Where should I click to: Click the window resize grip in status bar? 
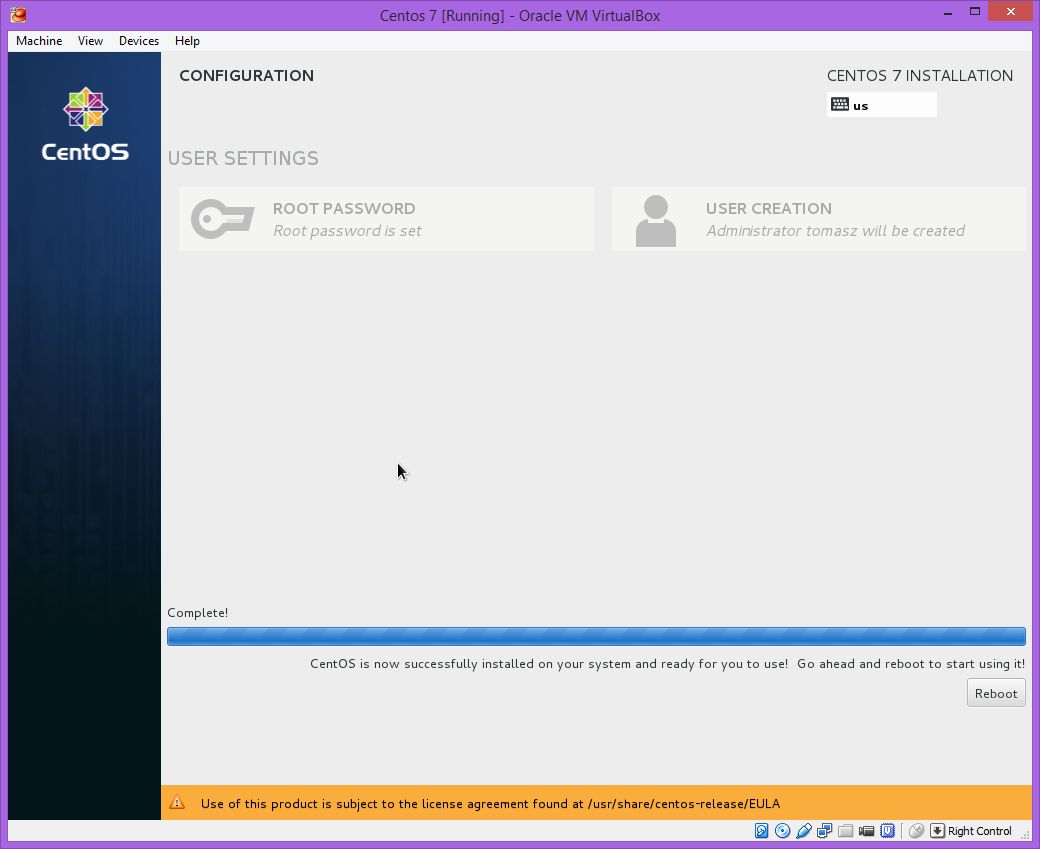coord(1025,834)
